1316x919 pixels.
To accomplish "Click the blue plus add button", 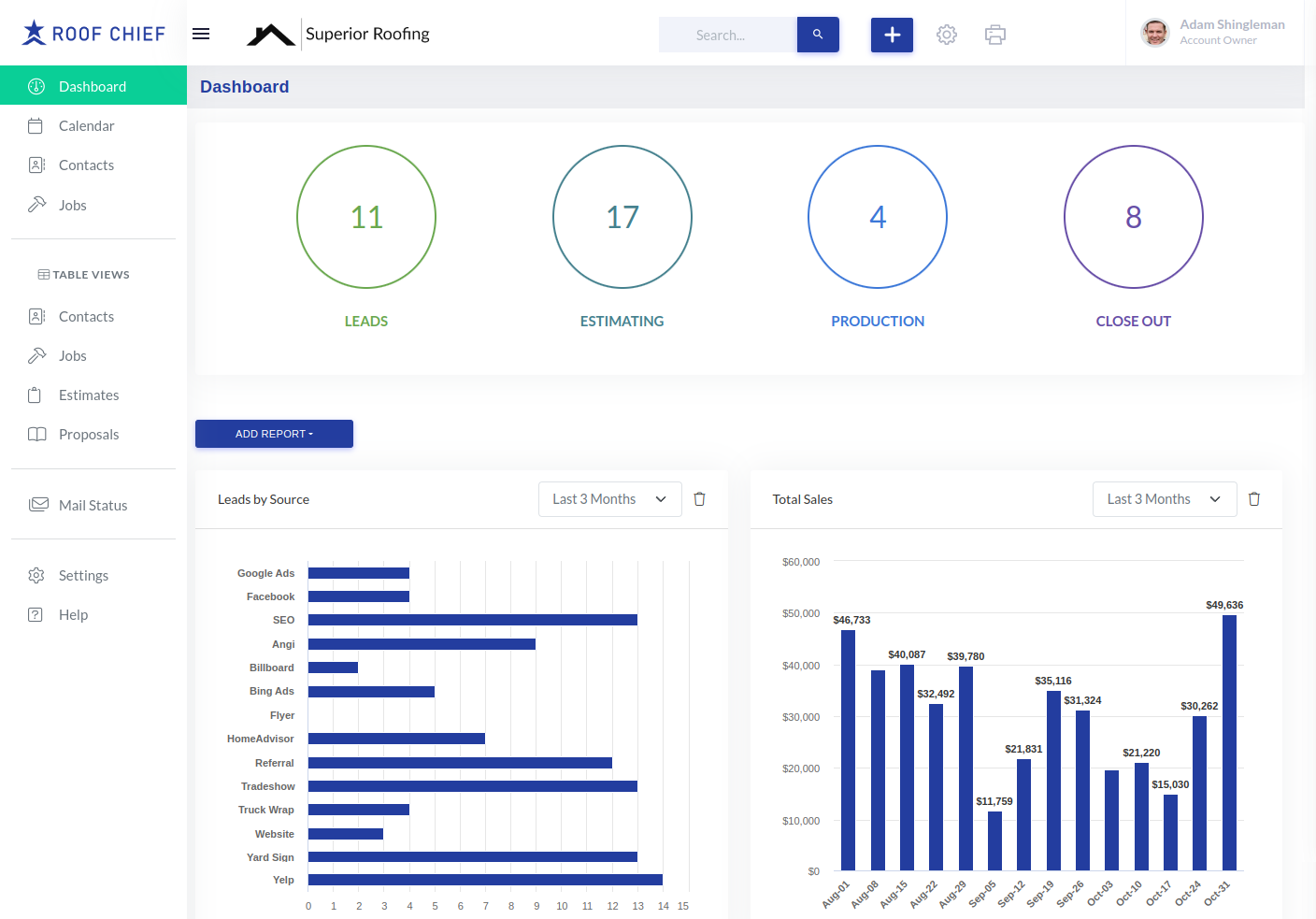I will click(892, 35).
